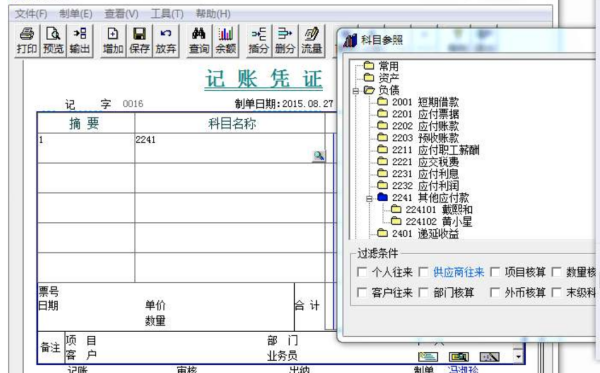Open the 流量 cash flow tool

pos(312,41)
